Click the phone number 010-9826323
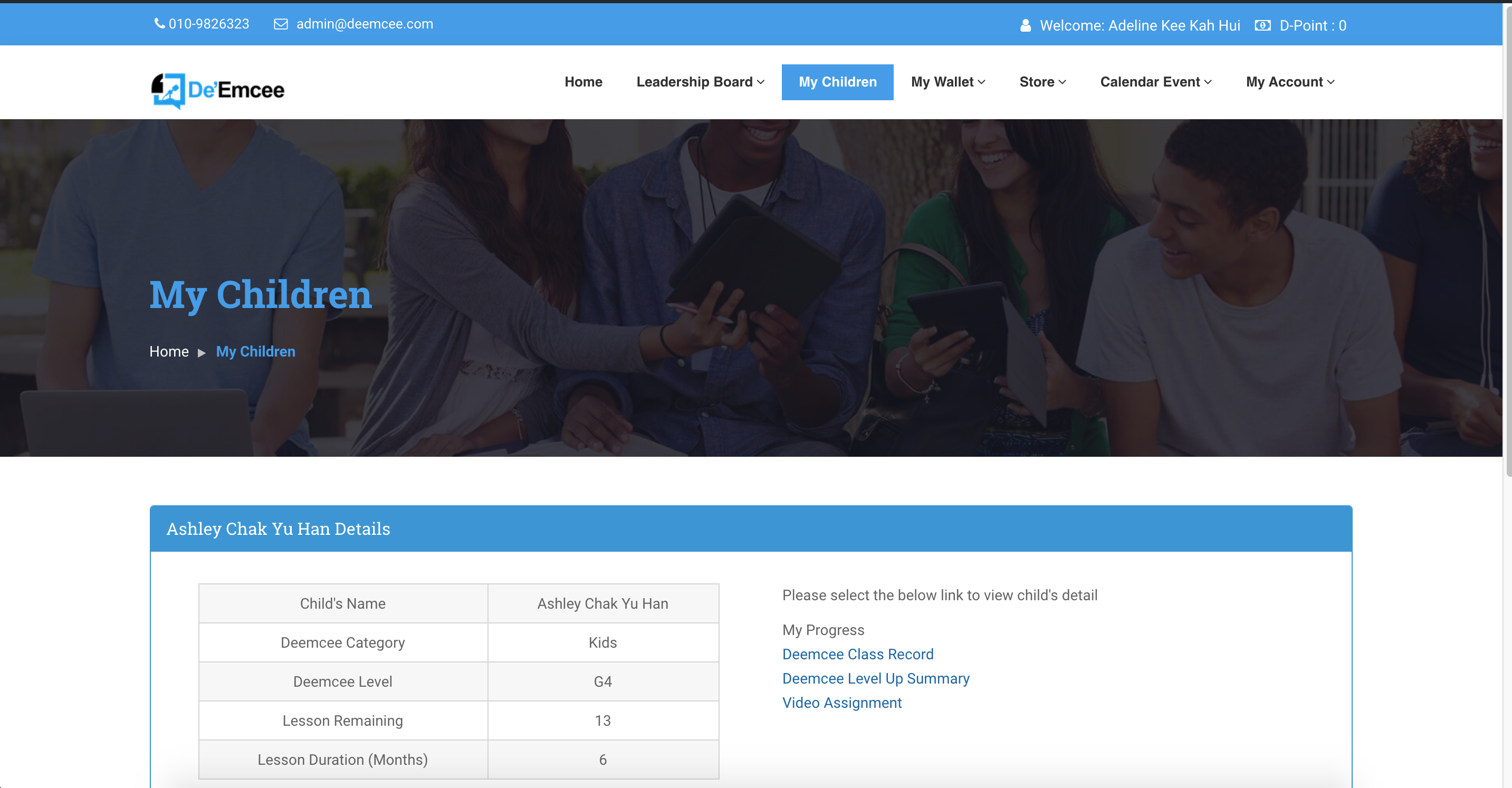 209,23
